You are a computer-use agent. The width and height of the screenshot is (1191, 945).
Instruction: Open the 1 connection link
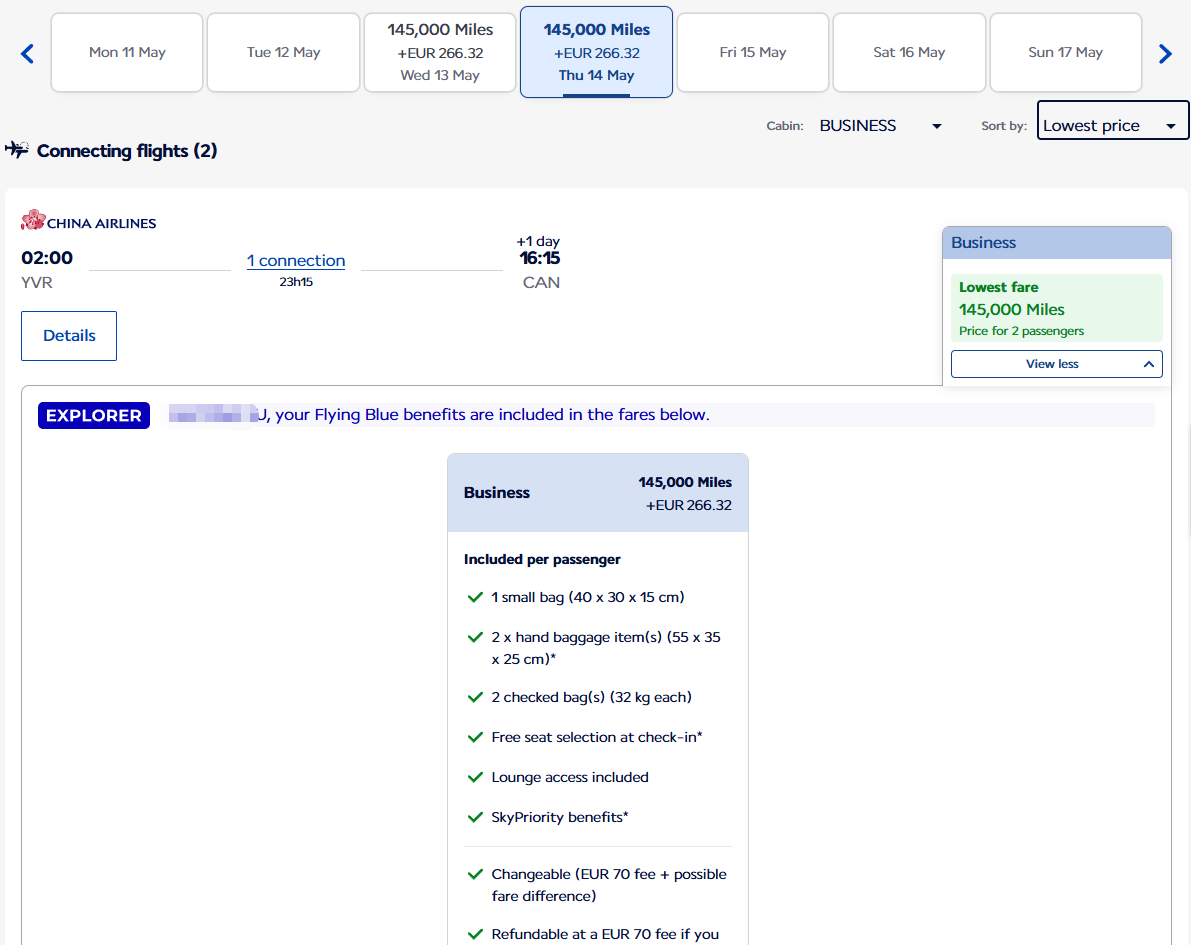coord(296,261)
